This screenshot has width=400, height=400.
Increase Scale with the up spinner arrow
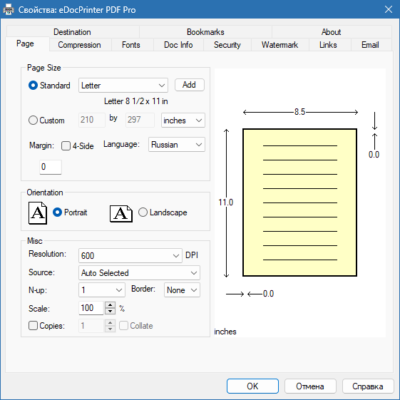pos(110,305)
